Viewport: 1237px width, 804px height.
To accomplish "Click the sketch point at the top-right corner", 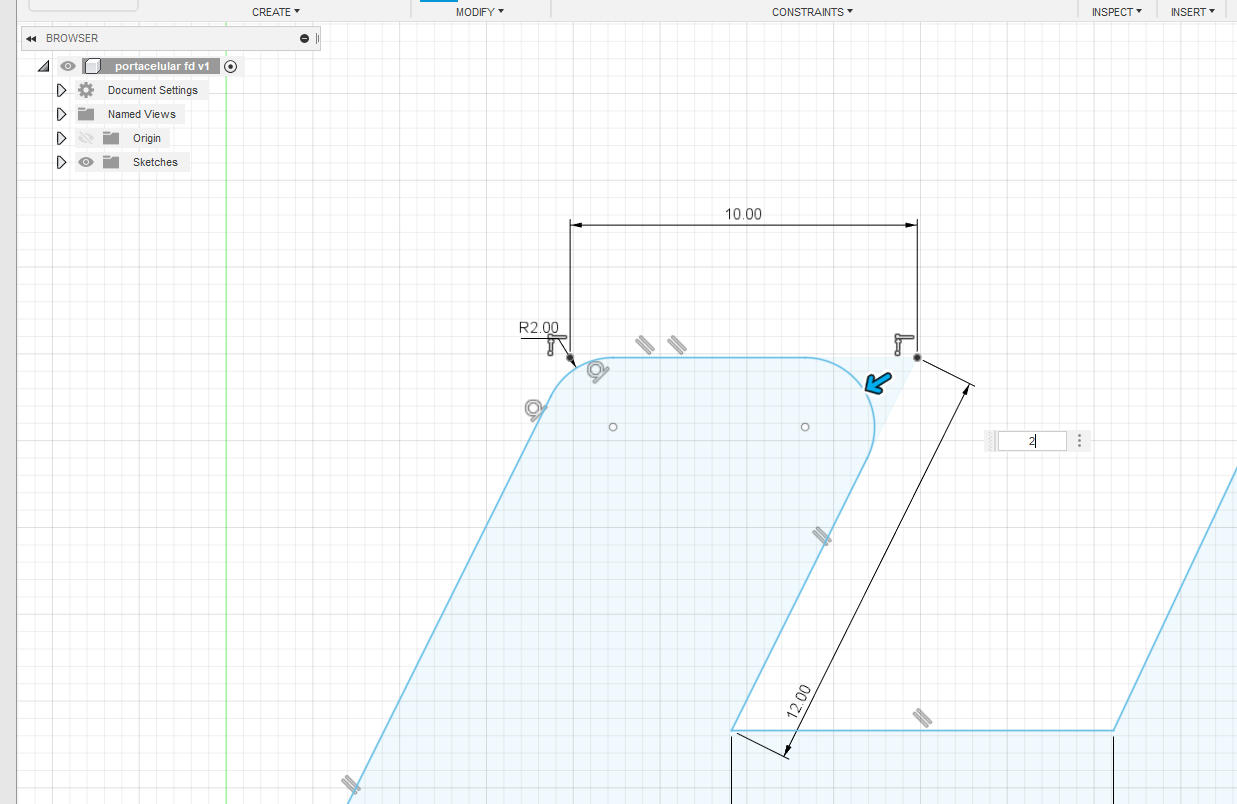I will pyautogui.click(x=917, y=357).
